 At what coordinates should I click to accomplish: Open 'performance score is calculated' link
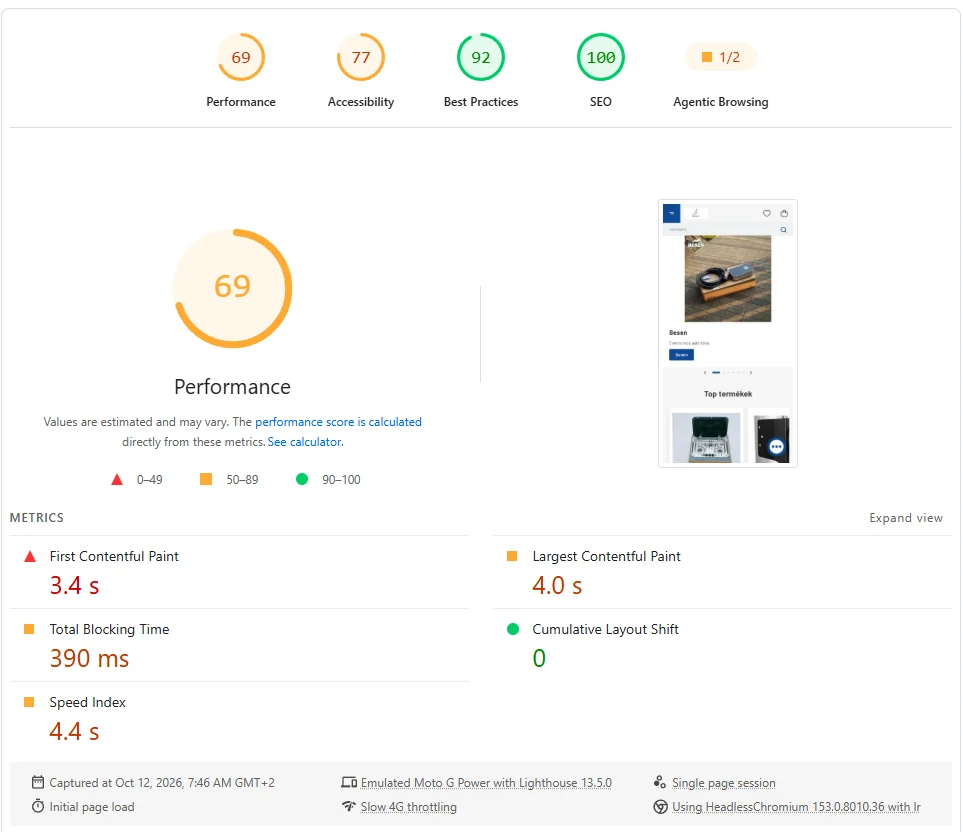(338, 422)
